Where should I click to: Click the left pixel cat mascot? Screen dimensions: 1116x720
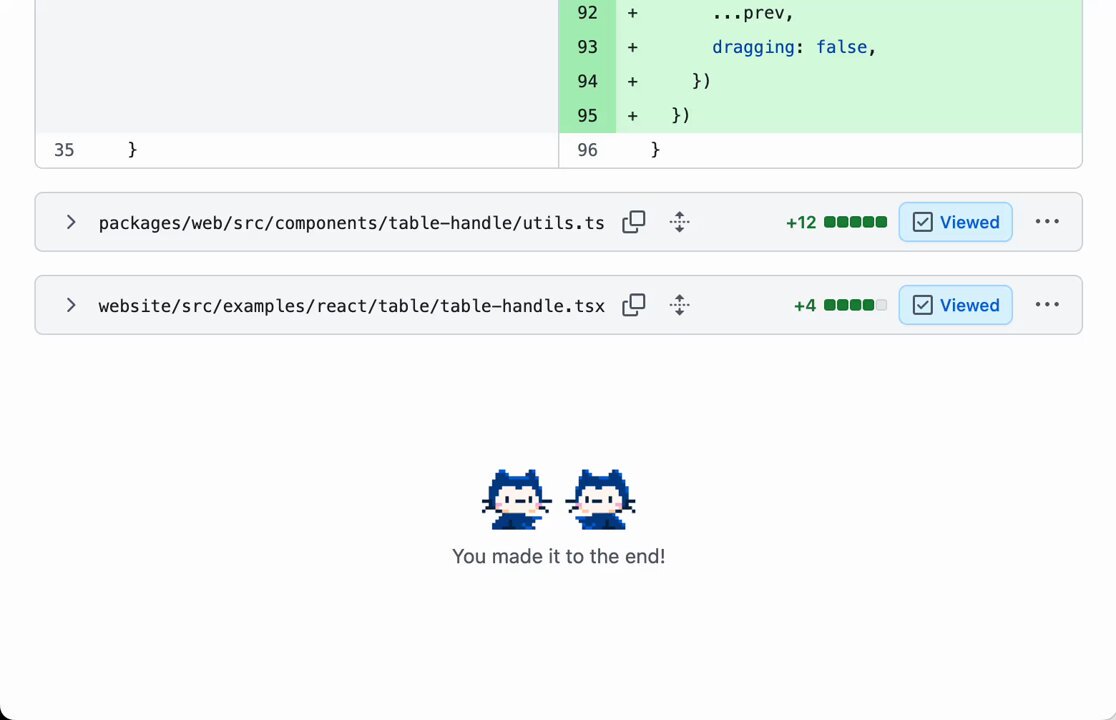click(516, 499)
